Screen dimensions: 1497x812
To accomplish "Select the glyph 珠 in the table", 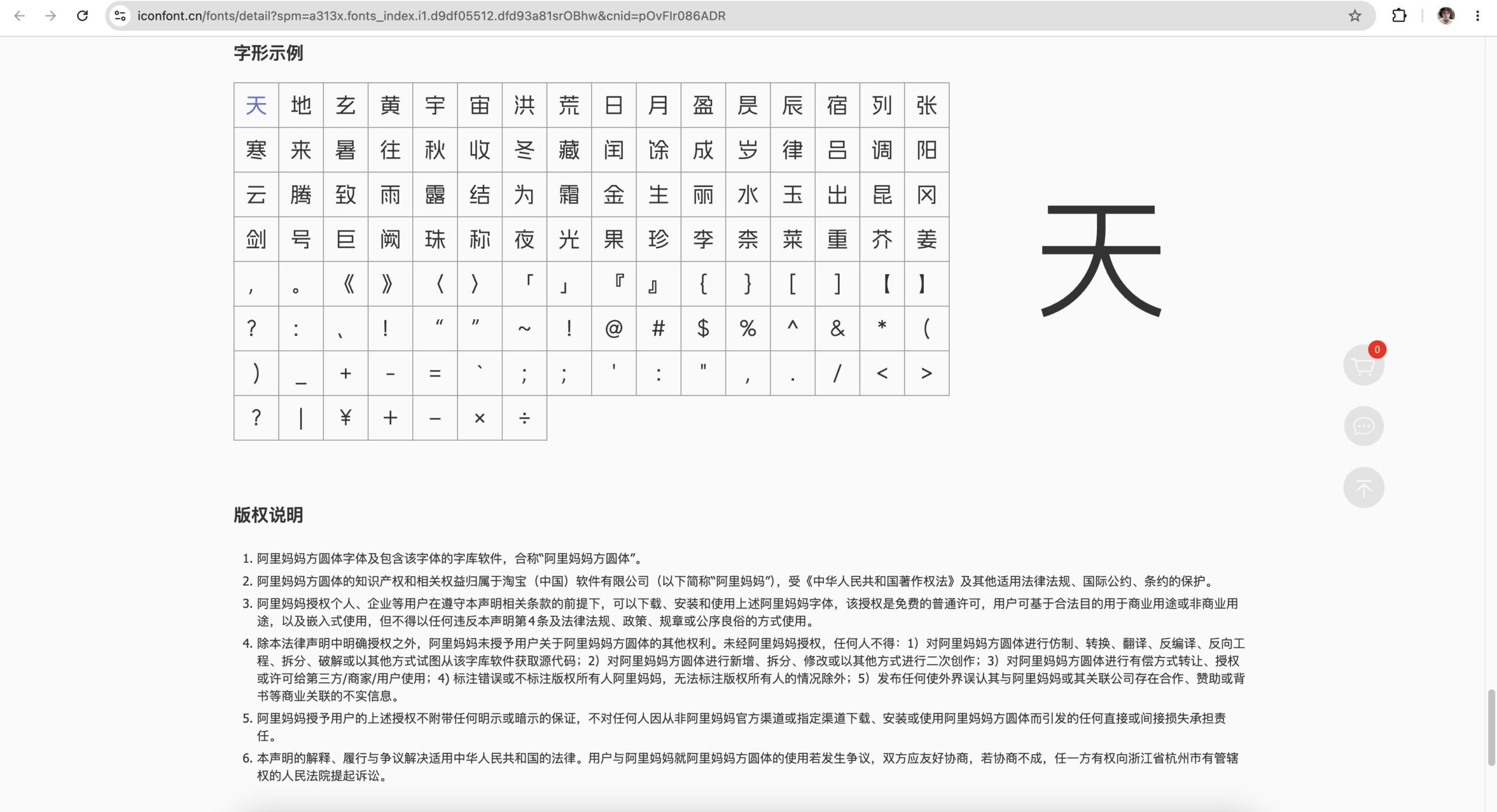I will (x=435, y=239).
